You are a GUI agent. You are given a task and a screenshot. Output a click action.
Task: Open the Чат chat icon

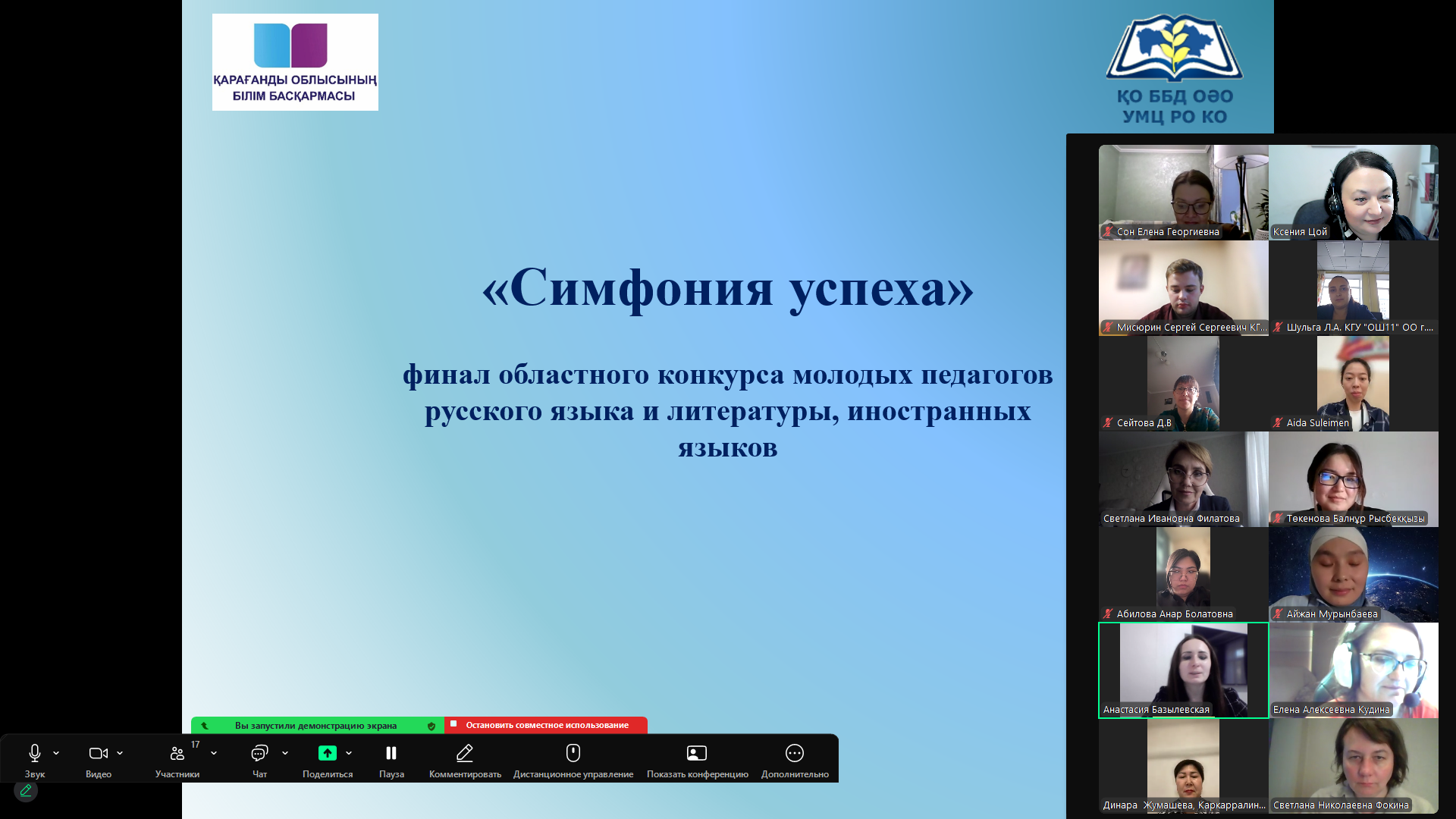point(259,754)
